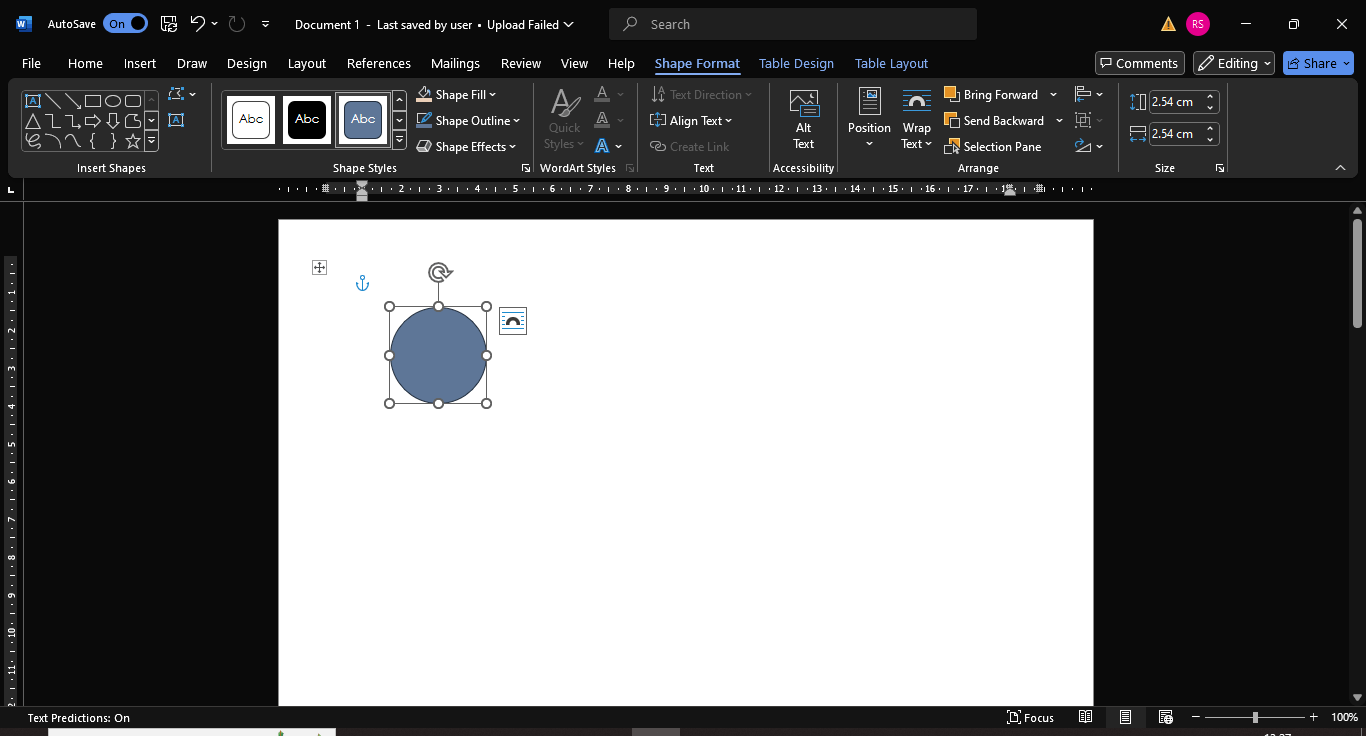Image resolution: width=1366 pixels, height=736 pixels.
Task: Click the Share button
Action: (1318, 63)
